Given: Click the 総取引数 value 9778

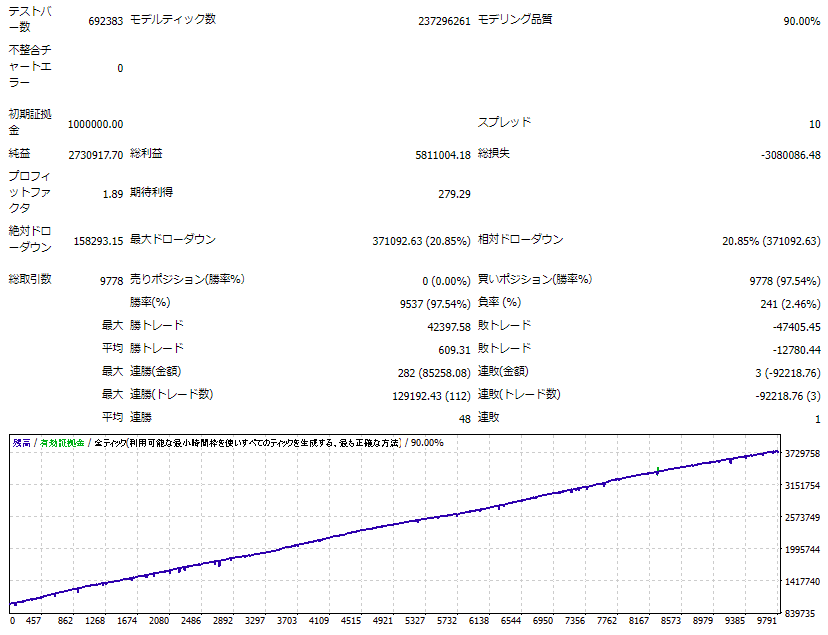Looking at the screenshot, I should 111,281.
